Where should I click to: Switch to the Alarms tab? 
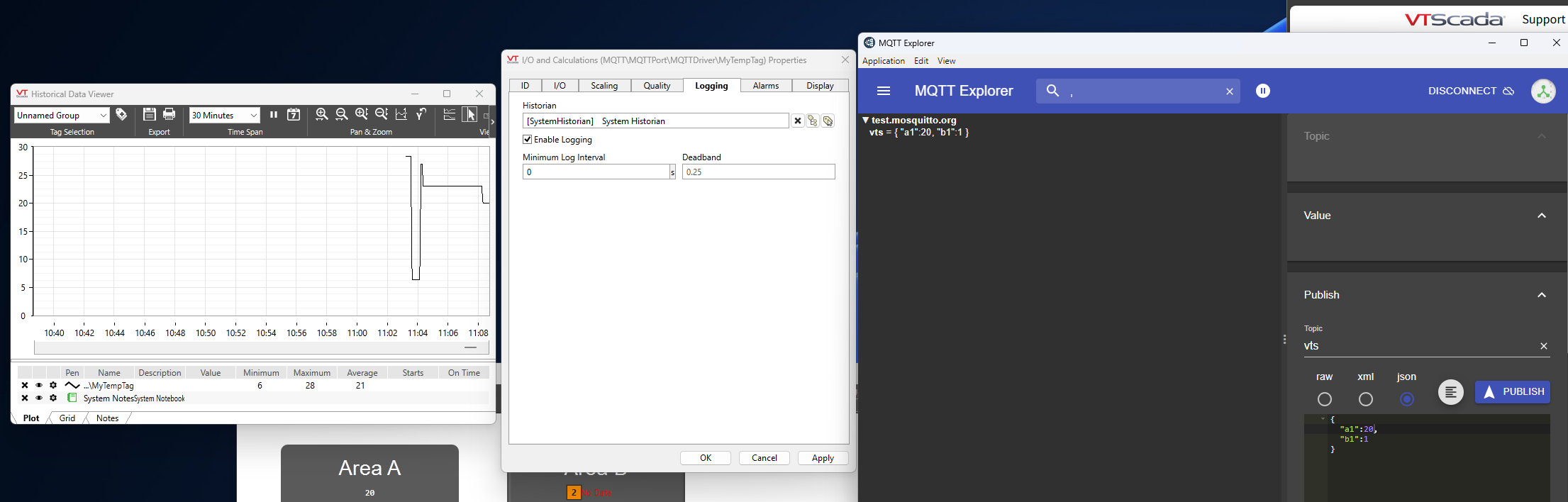point(765,86)
